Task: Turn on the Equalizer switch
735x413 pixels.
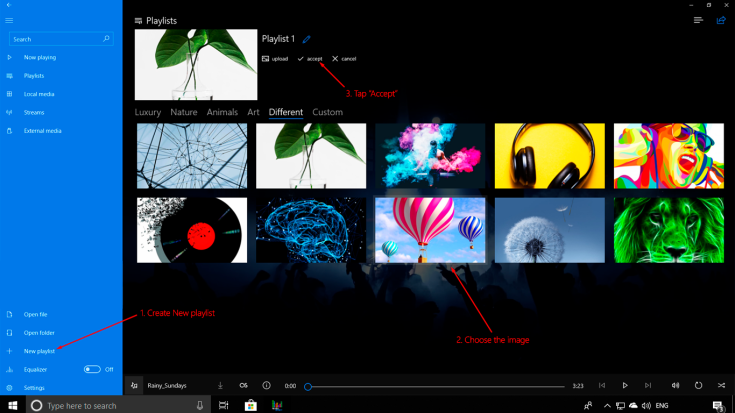Action: [92, 369]
